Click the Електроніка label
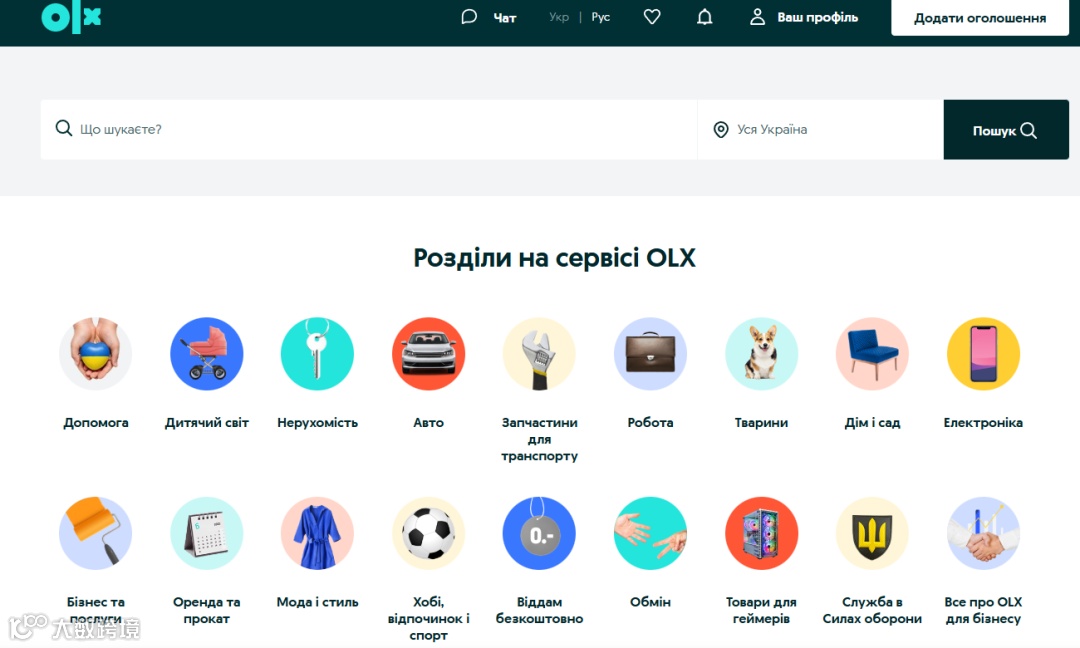The height and width of the screenshot is (648, 1080). (x=983, y=423)
